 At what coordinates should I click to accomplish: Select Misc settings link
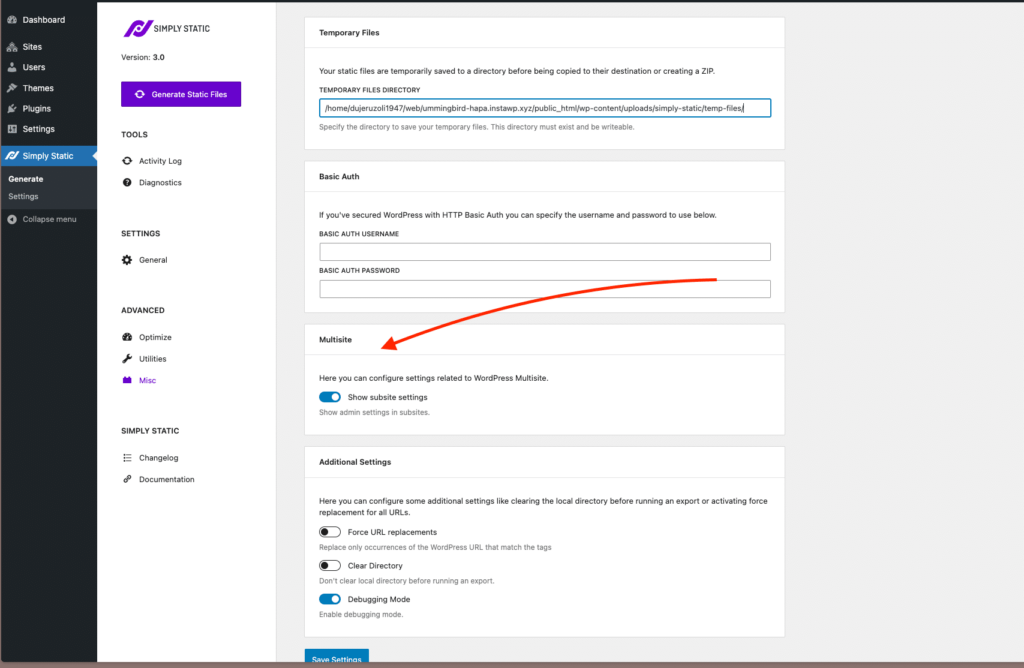[x=147, y=380]
